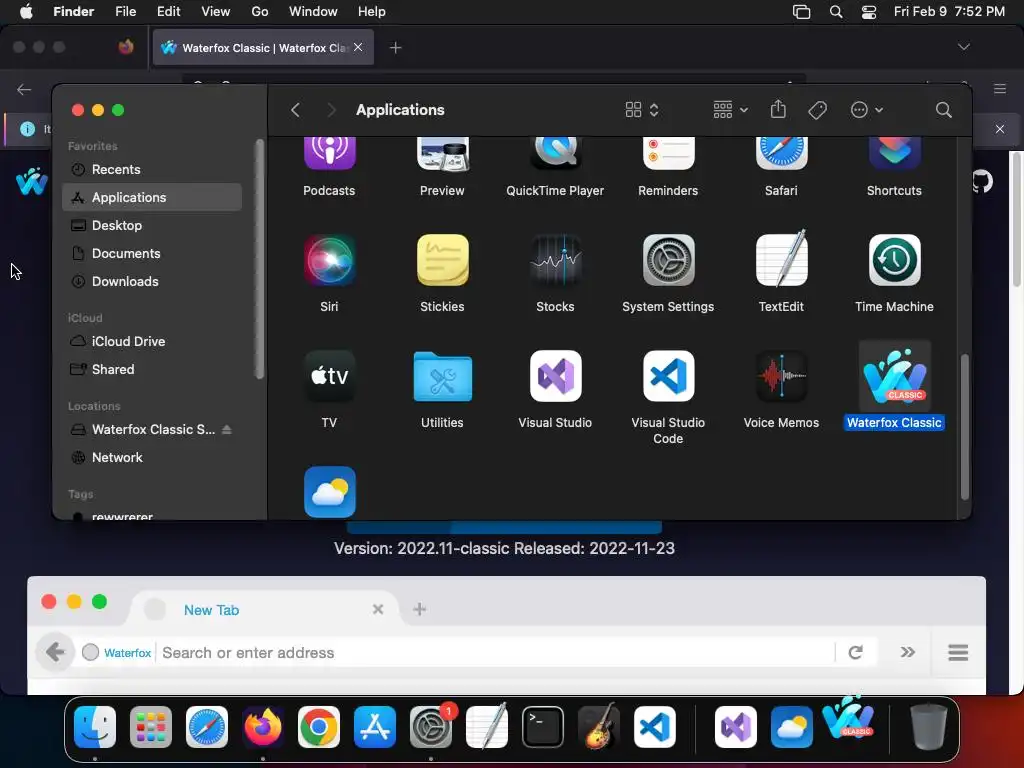
Task: Select Applications in Finder sidebar
Action: click(x=152, y=197)
